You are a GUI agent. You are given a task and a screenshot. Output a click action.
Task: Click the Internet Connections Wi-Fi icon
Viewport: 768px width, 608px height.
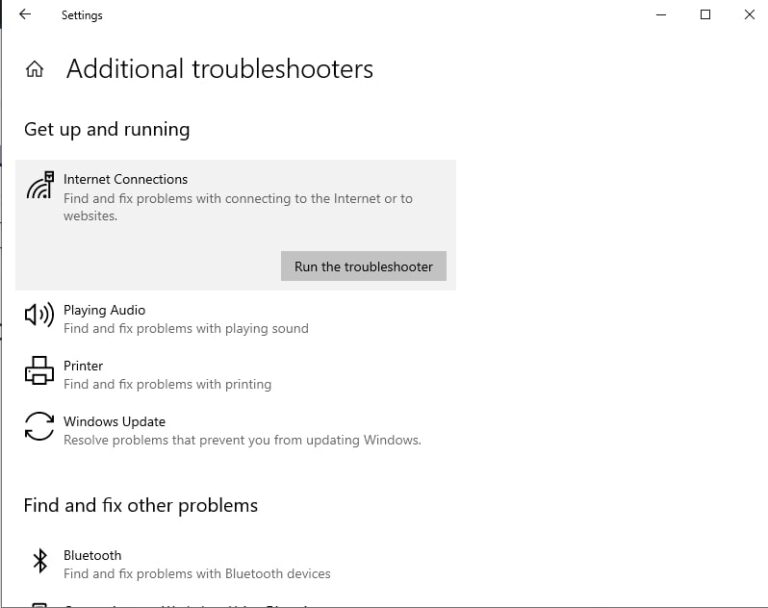coord(40,186)
